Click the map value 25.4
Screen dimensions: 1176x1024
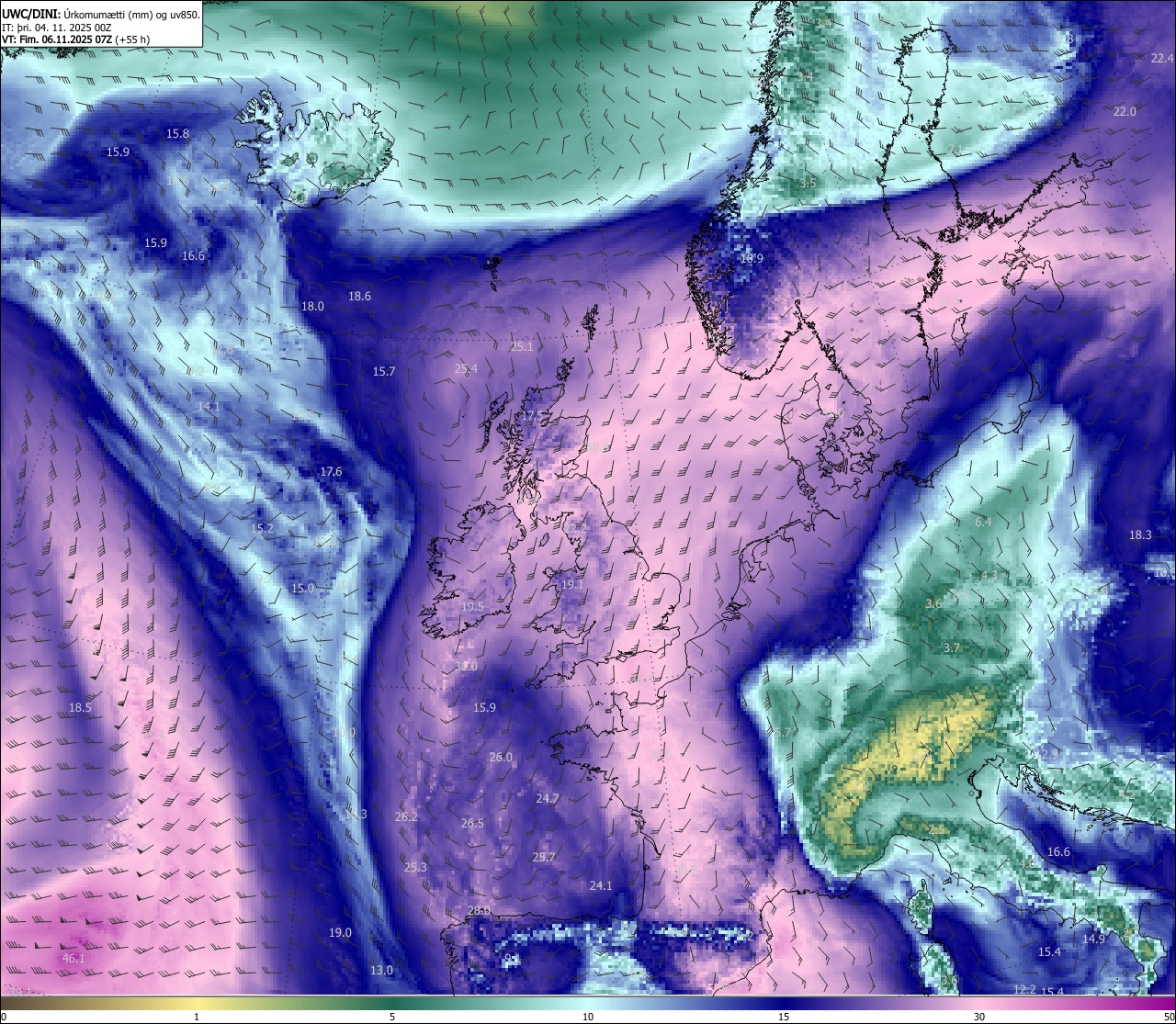pyautogui.click(x=466, y=369)
